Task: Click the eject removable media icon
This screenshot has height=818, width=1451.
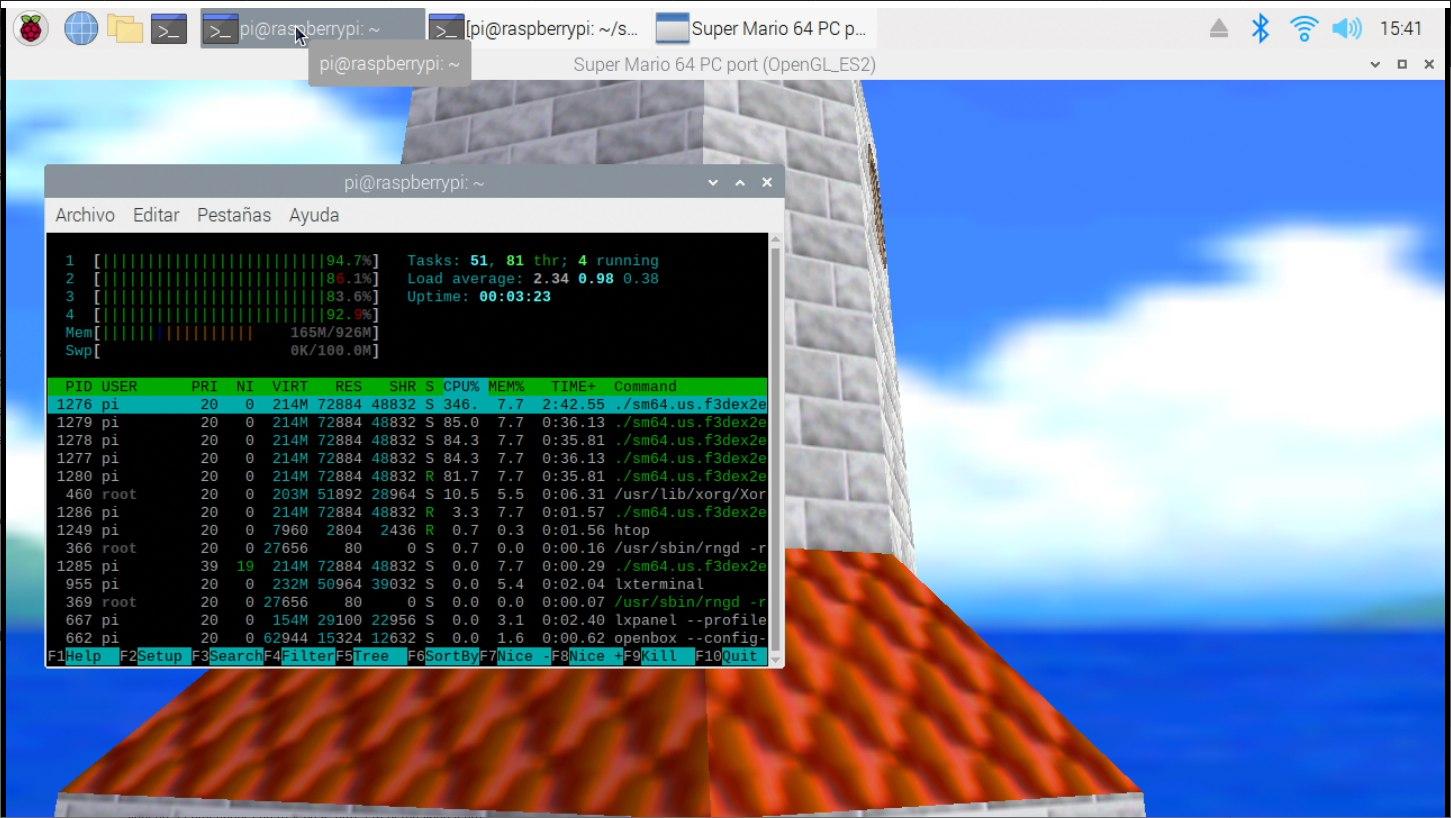Action: (x=1218, y=29)
